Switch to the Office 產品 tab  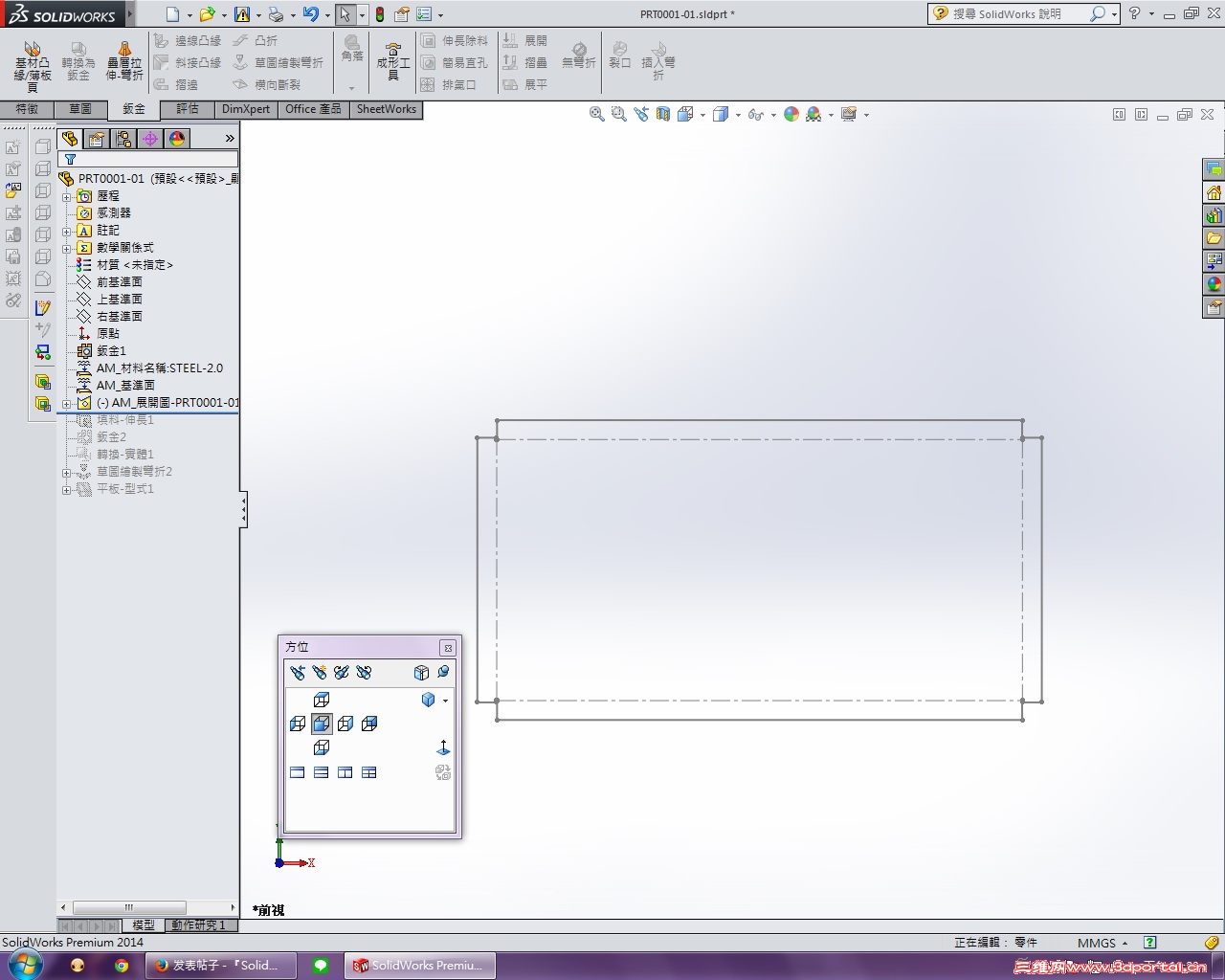click(x=313, y=109)
